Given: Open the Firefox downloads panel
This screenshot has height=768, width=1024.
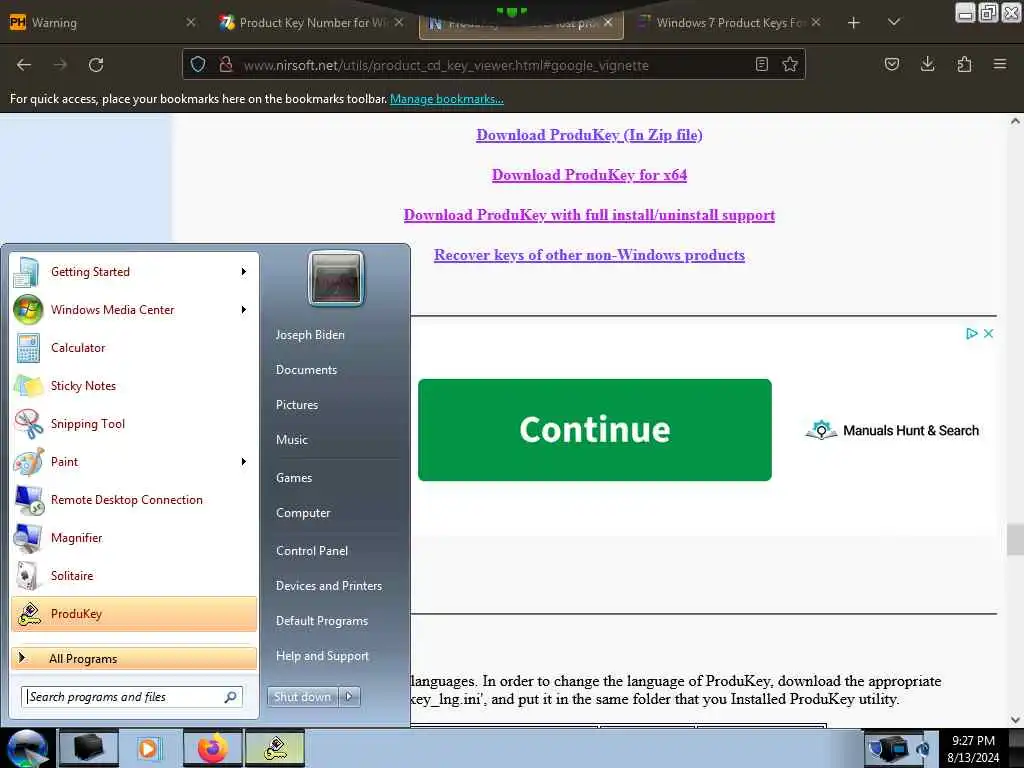Looking at the screenshot, I should [x=927, y=64].
